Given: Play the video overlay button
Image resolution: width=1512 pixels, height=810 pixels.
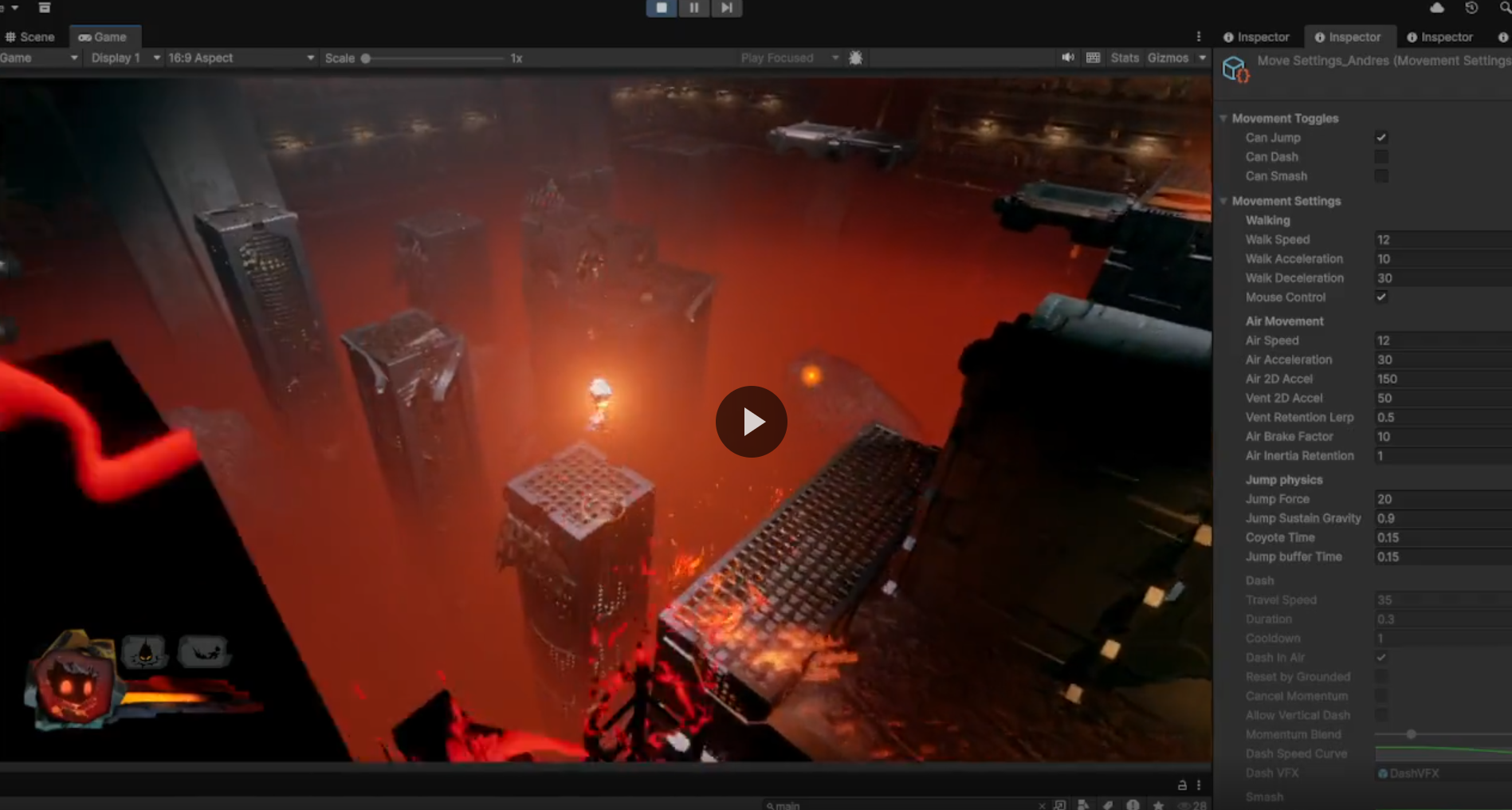Looking at the screenshot, I should point(751,422).
